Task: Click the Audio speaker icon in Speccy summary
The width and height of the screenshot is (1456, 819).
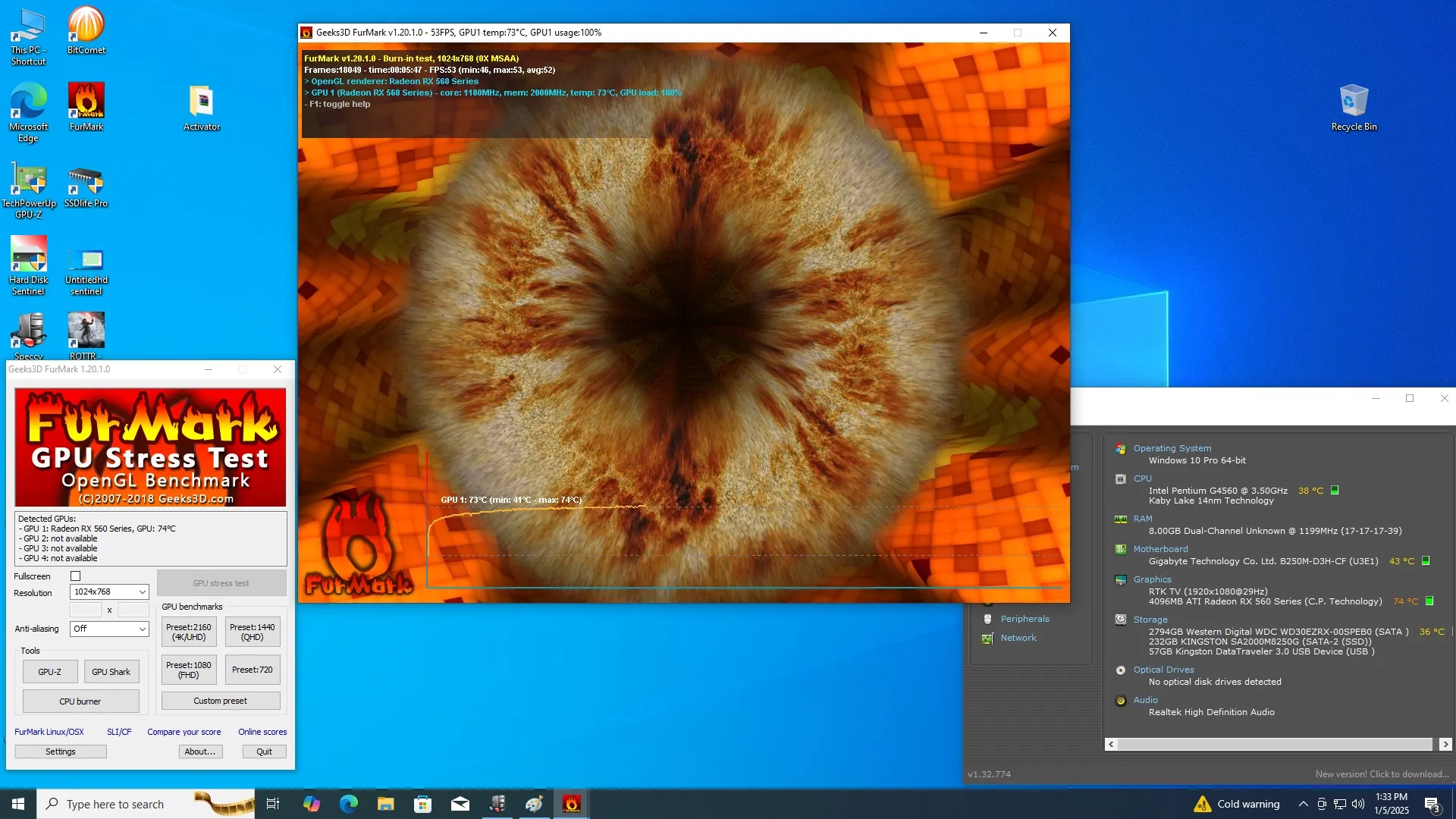Action: pyautogui.click(x=1120, y=701)
